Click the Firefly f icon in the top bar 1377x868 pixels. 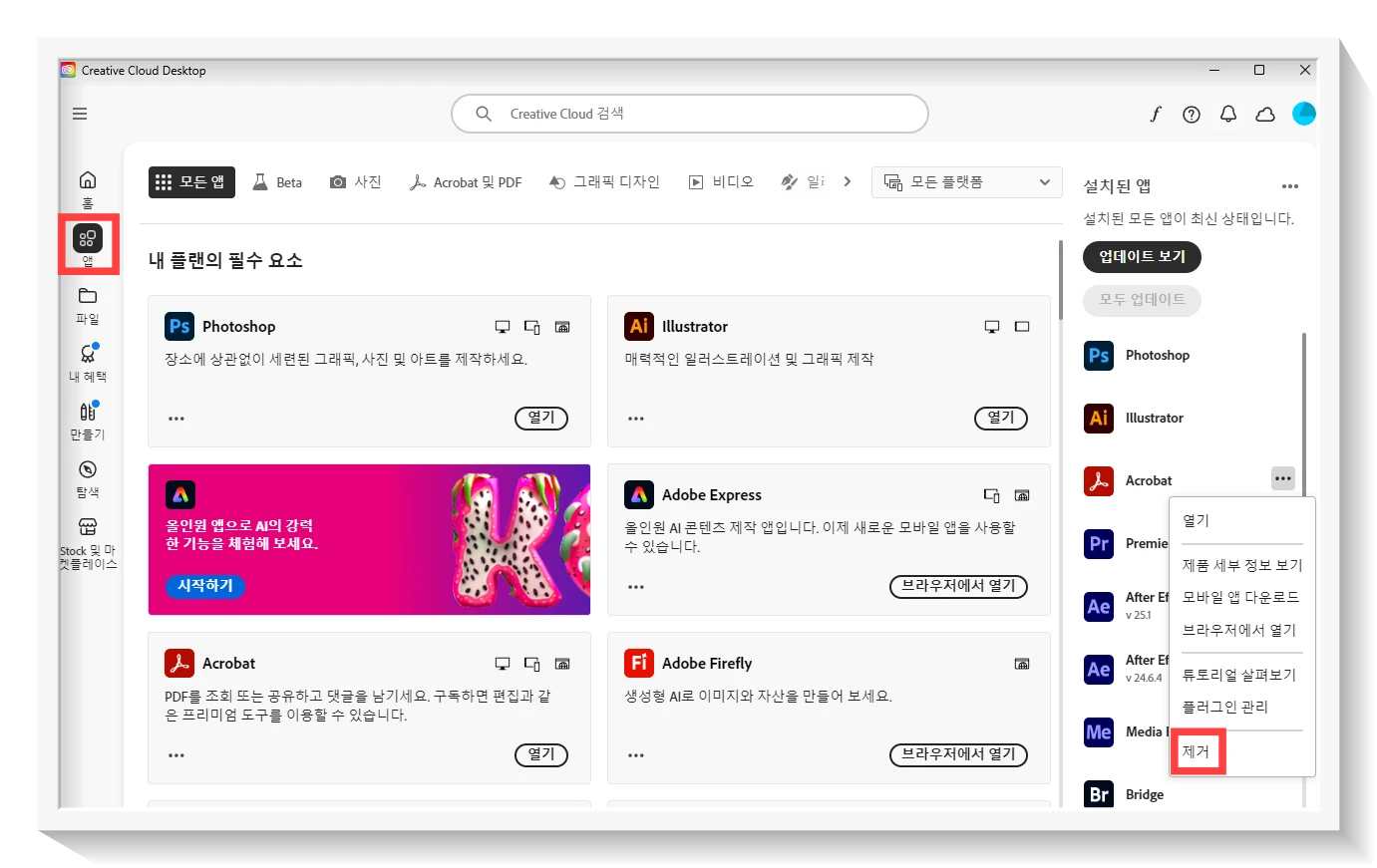[1155, 114]
